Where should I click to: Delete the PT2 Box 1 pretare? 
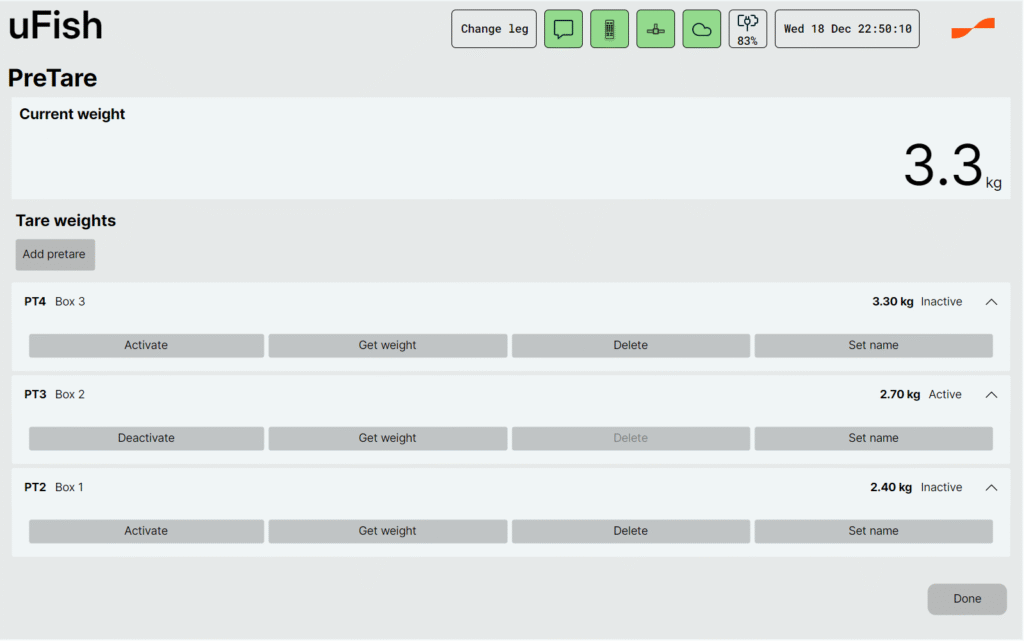pos(630,531)
